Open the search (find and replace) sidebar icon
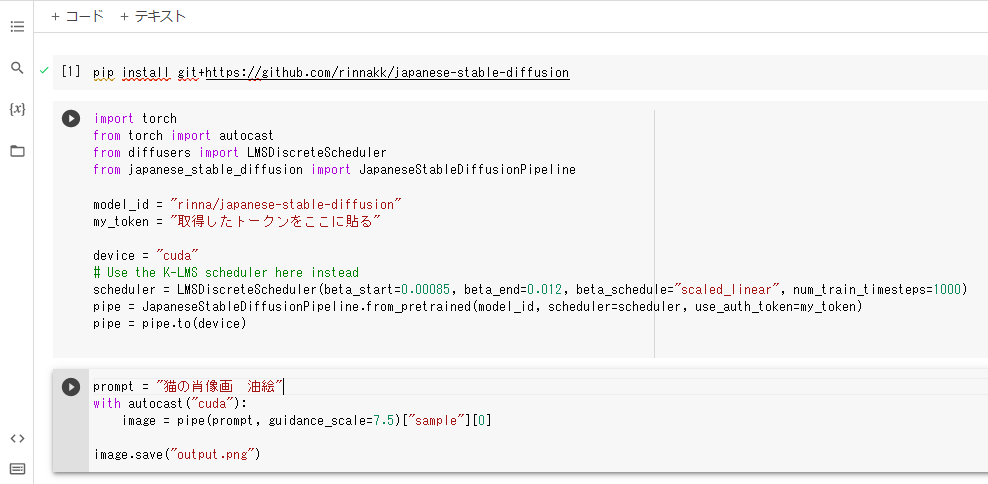 click(17, 67)
